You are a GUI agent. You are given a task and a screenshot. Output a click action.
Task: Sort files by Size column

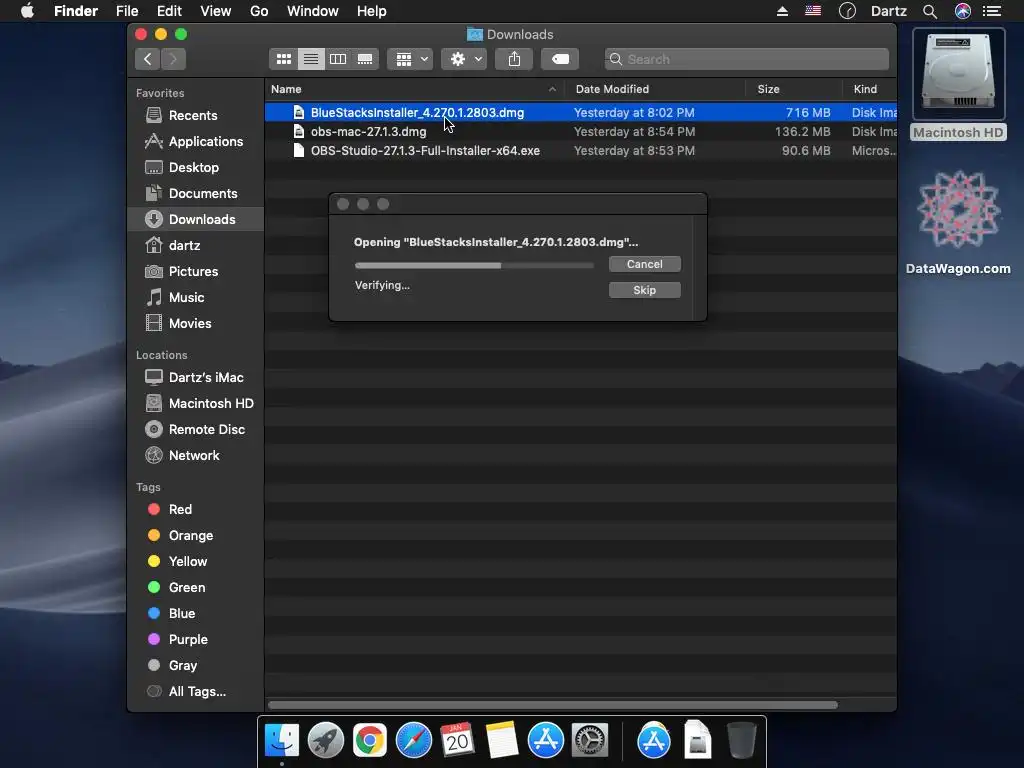click(x=793, y=89)
